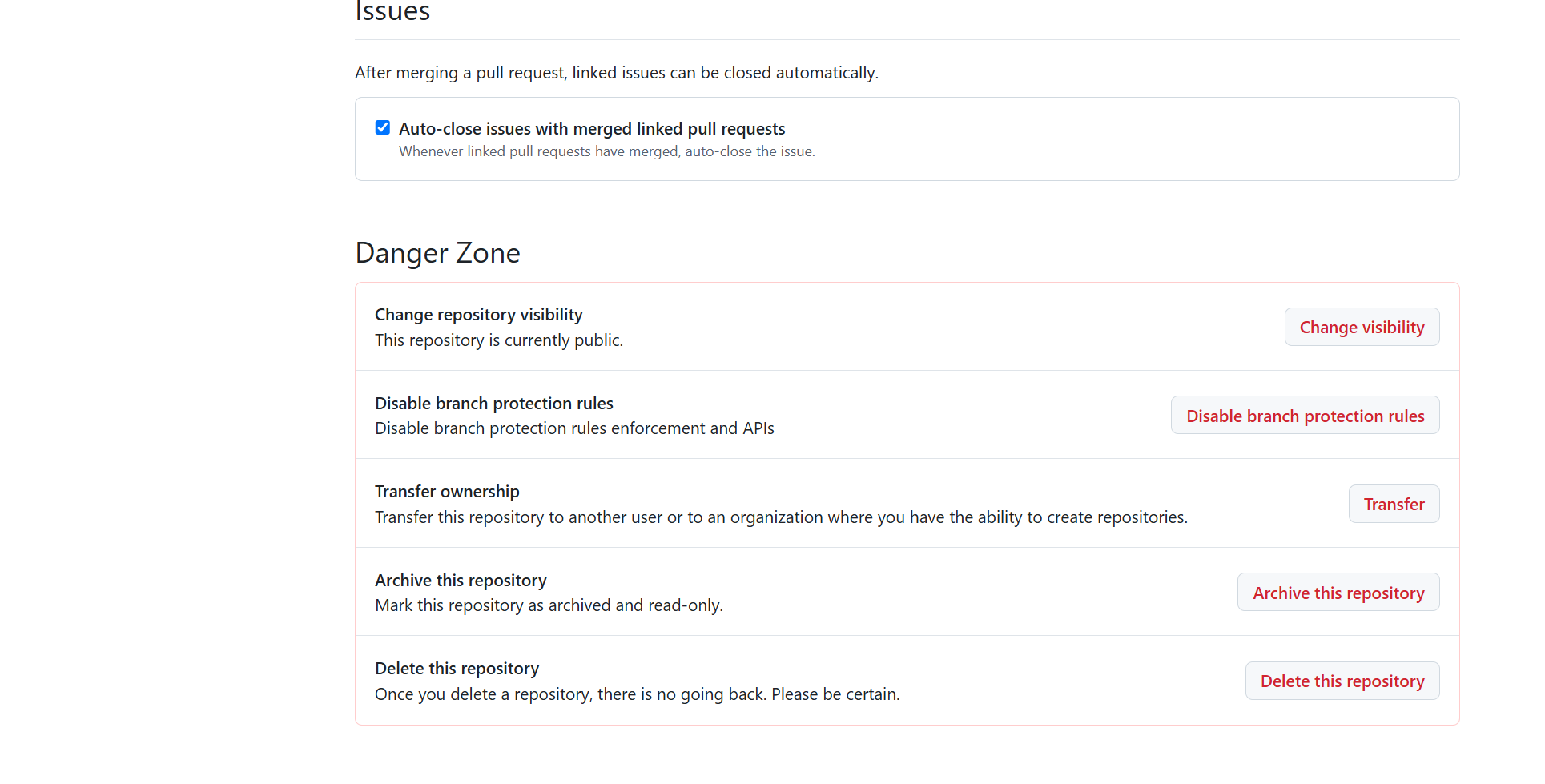Click the red Delete this repository button
Viewport: 1545px width, 784px height.
[1342, 681]
